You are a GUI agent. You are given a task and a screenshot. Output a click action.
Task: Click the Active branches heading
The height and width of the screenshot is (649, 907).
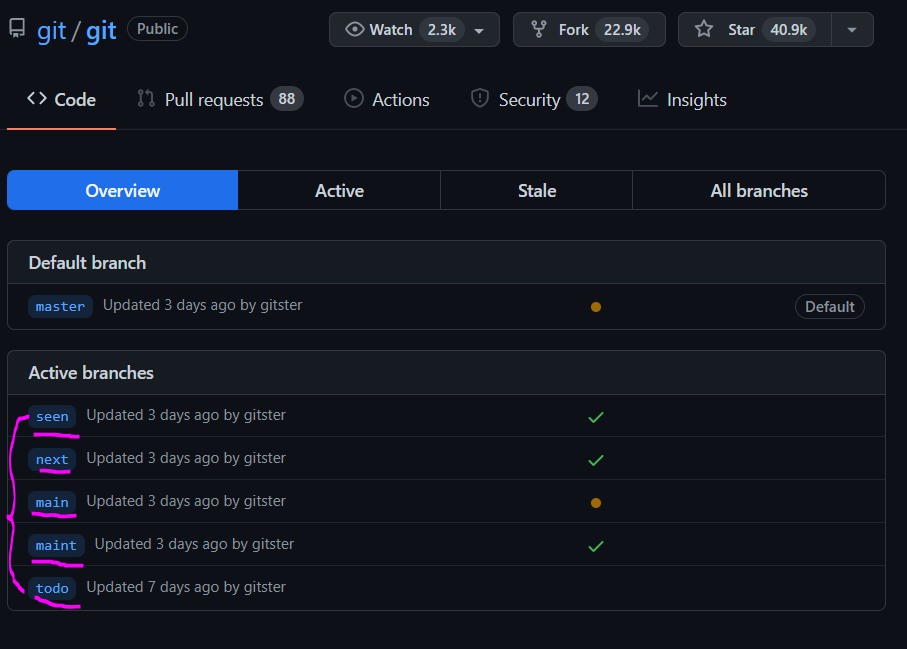91,373
